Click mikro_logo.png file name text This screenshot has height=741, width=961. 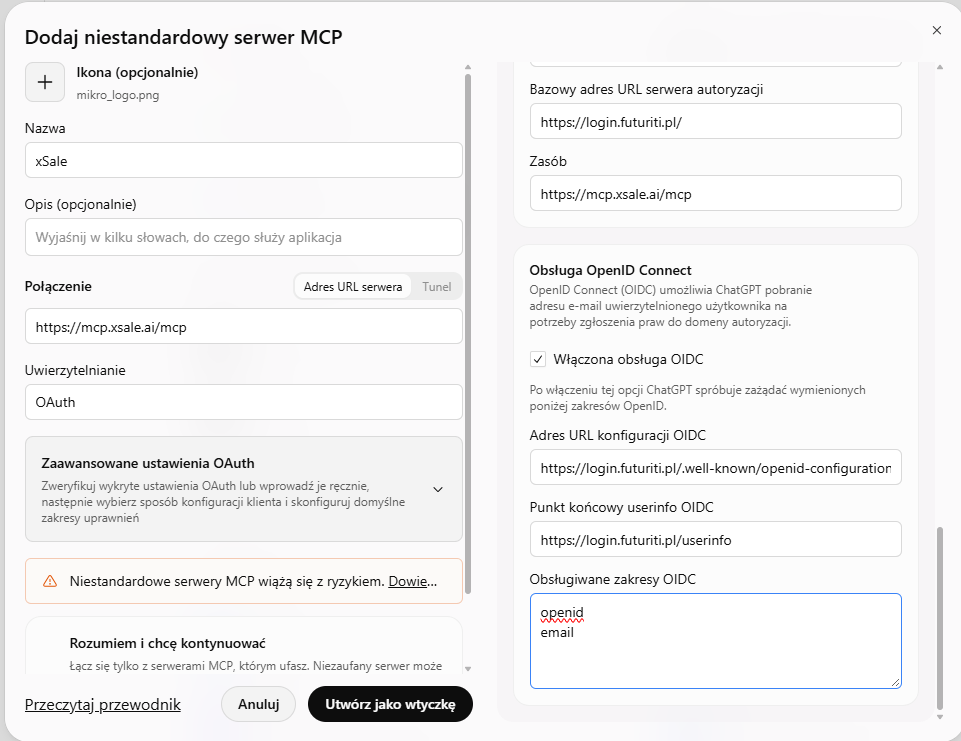pos(118,95)
